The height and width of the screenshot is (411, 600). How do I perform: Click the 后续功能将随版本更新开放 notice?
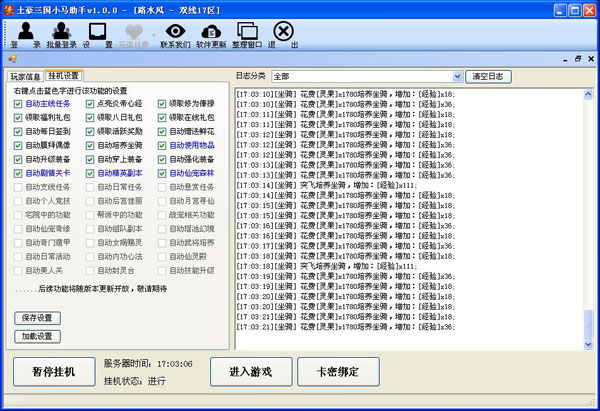click(91, 289)
